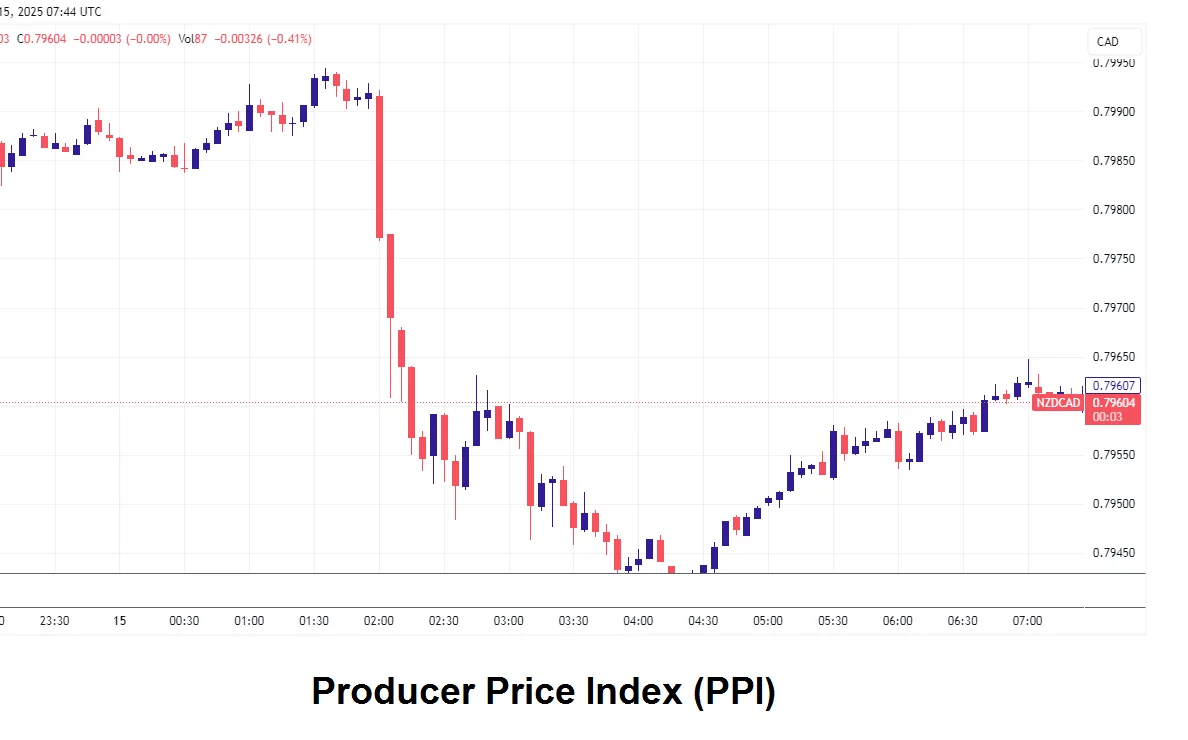Viewport: 1188px width, 740px height.
Task: Click the 0.79500 price scale label
Action: [x=1114, y=504]
